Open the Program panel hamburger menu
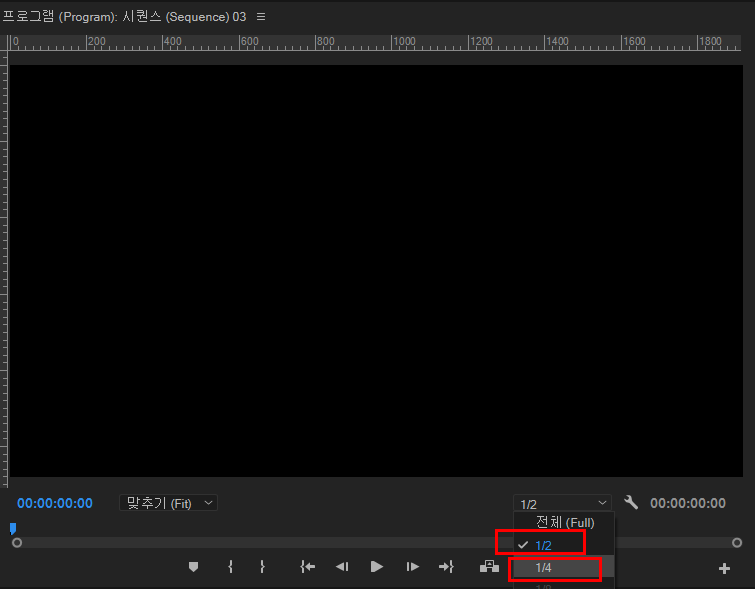This screenshot has height=589, width=755. (x=261, y=17)
